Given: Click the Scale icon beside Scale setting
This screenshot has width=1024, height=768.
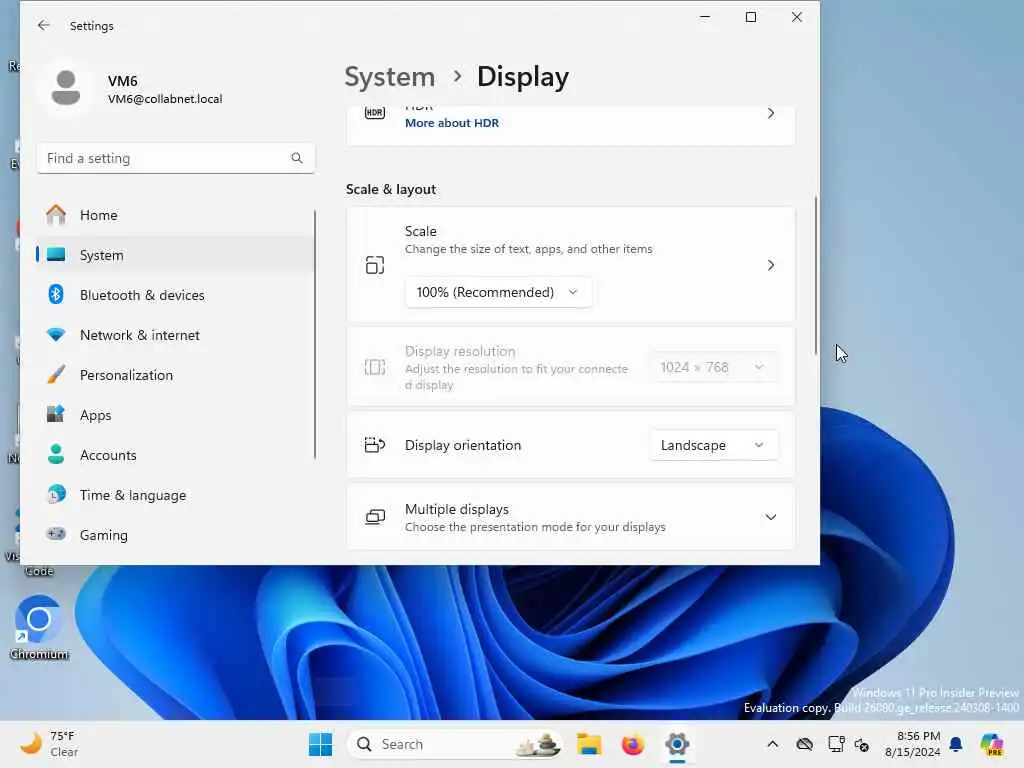Looking at the screenshot, I should tap(375, 265).
